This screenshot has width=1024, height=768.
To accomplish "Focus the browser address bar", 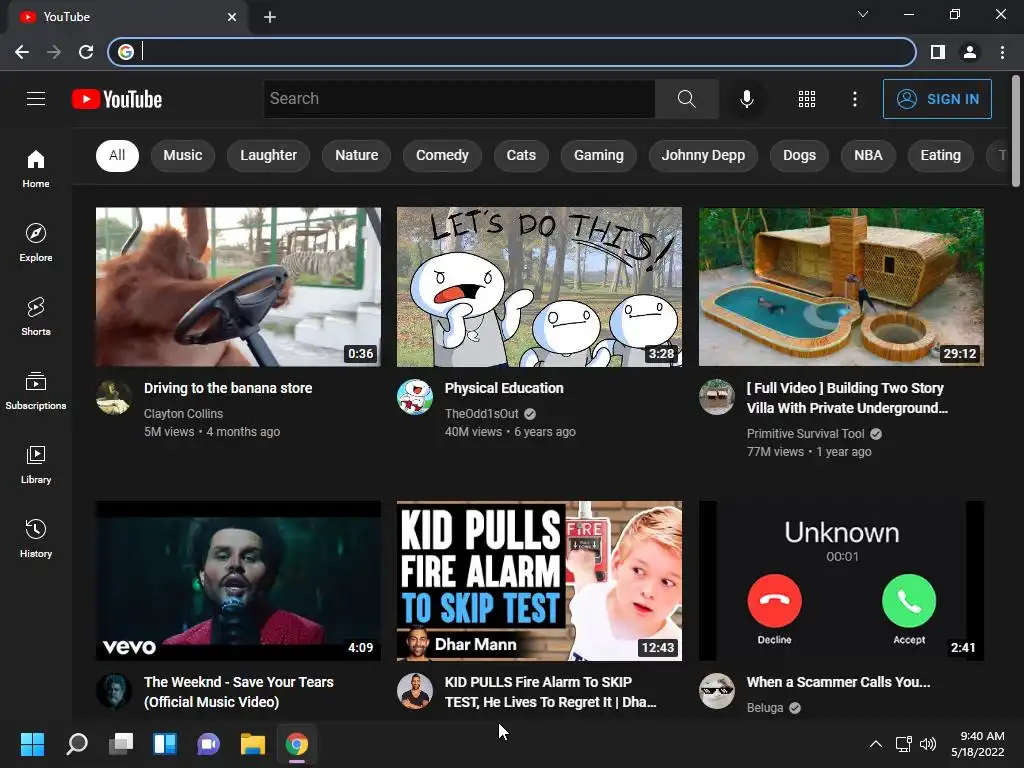I will (512, 52).
